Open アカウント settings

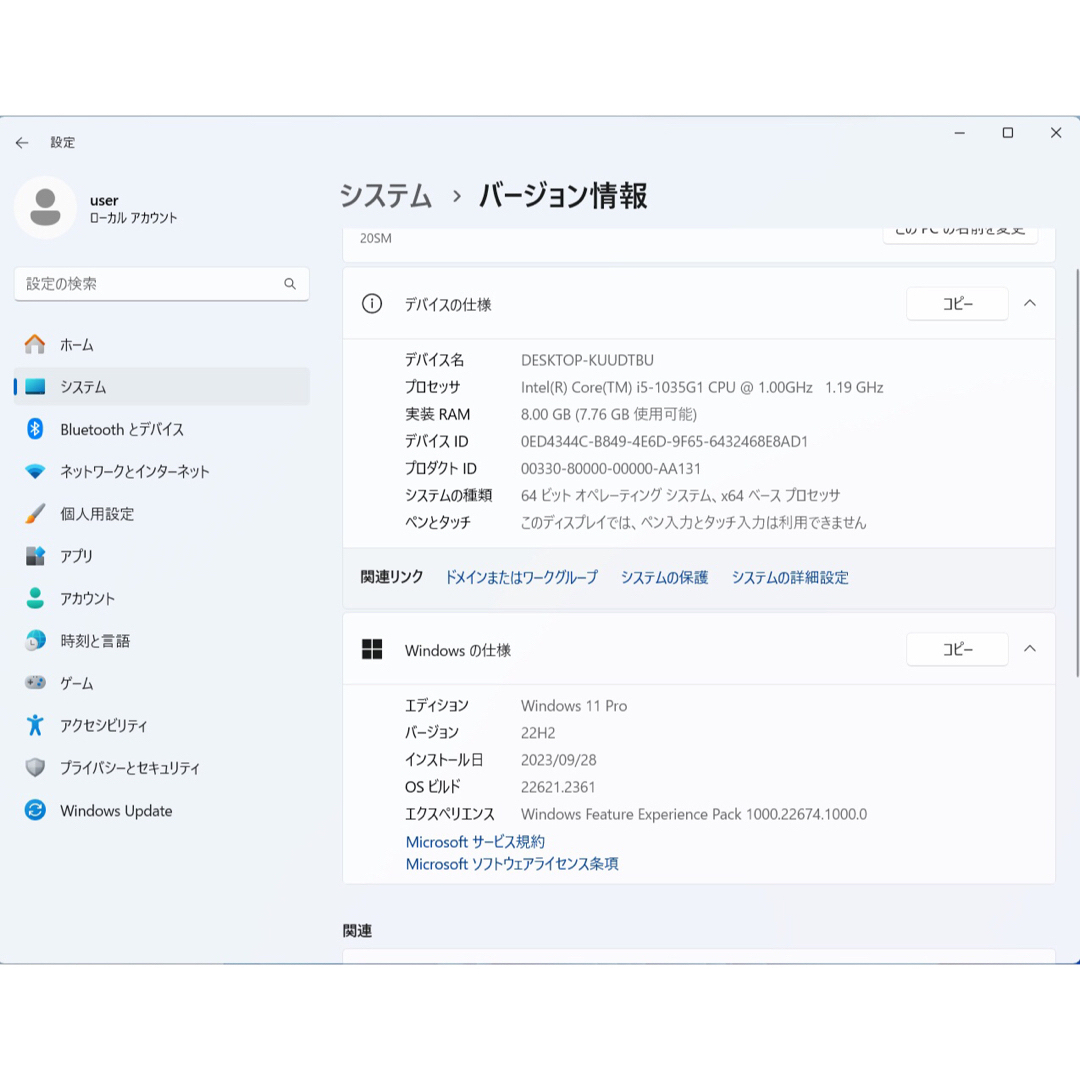pos(161,598)
